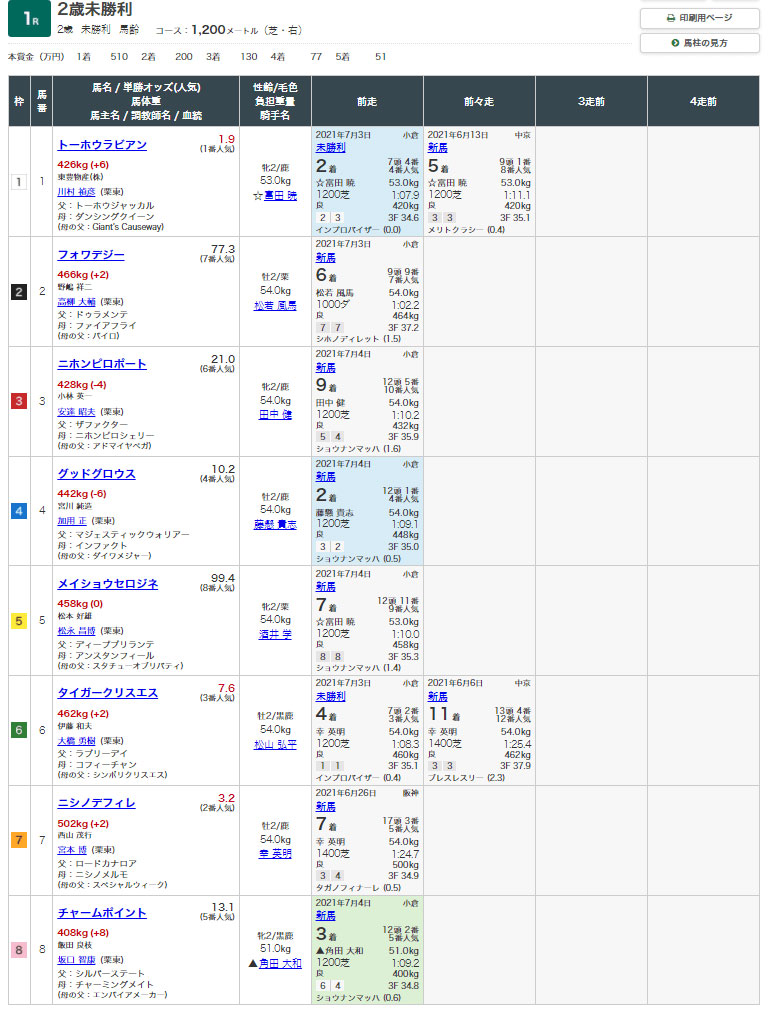Click the 前々走 column header
This screenshot has height=1014, width=773.
(x=479, y=101)
